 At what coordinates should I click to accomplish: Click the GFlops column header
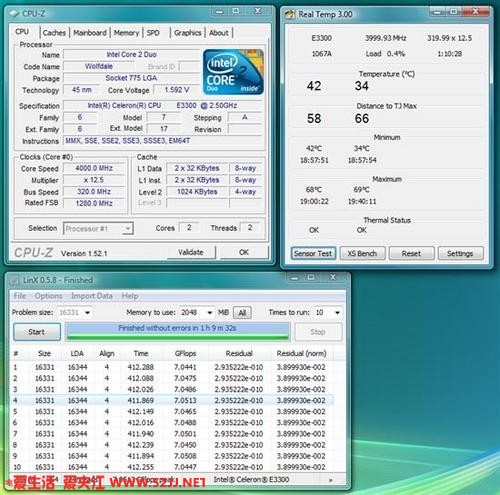coord(185,353)
